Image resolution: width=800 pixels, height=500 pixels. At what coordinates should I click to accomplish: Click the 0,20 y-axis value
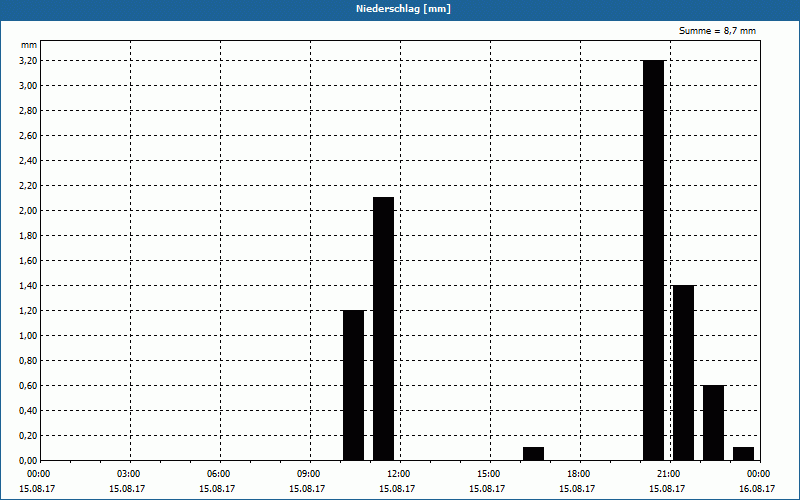pos(28,436)
